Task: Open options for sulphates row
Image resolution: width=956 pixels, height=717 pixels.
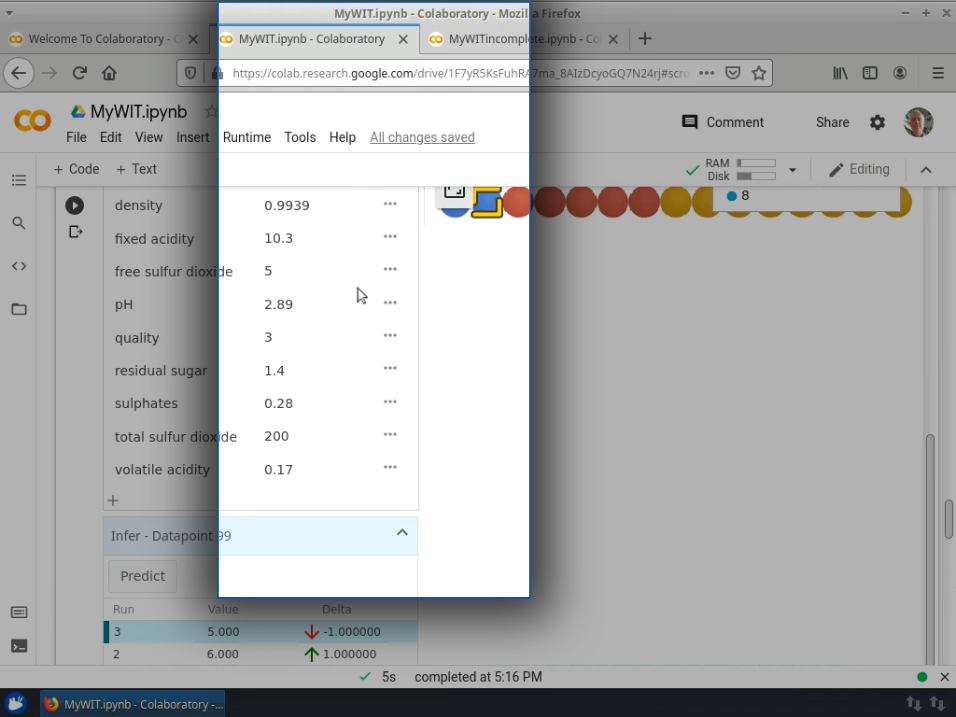Action: tap(390, 402)
